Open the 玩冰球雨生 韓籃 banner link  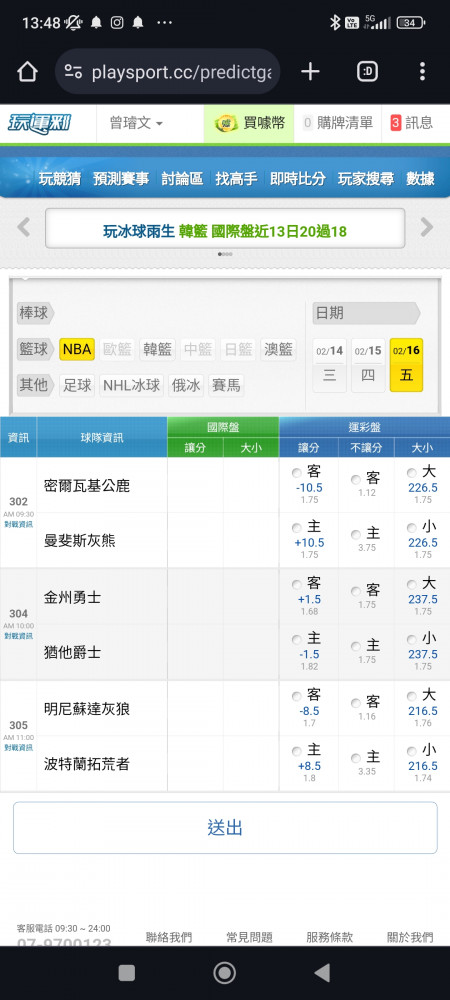225,231
